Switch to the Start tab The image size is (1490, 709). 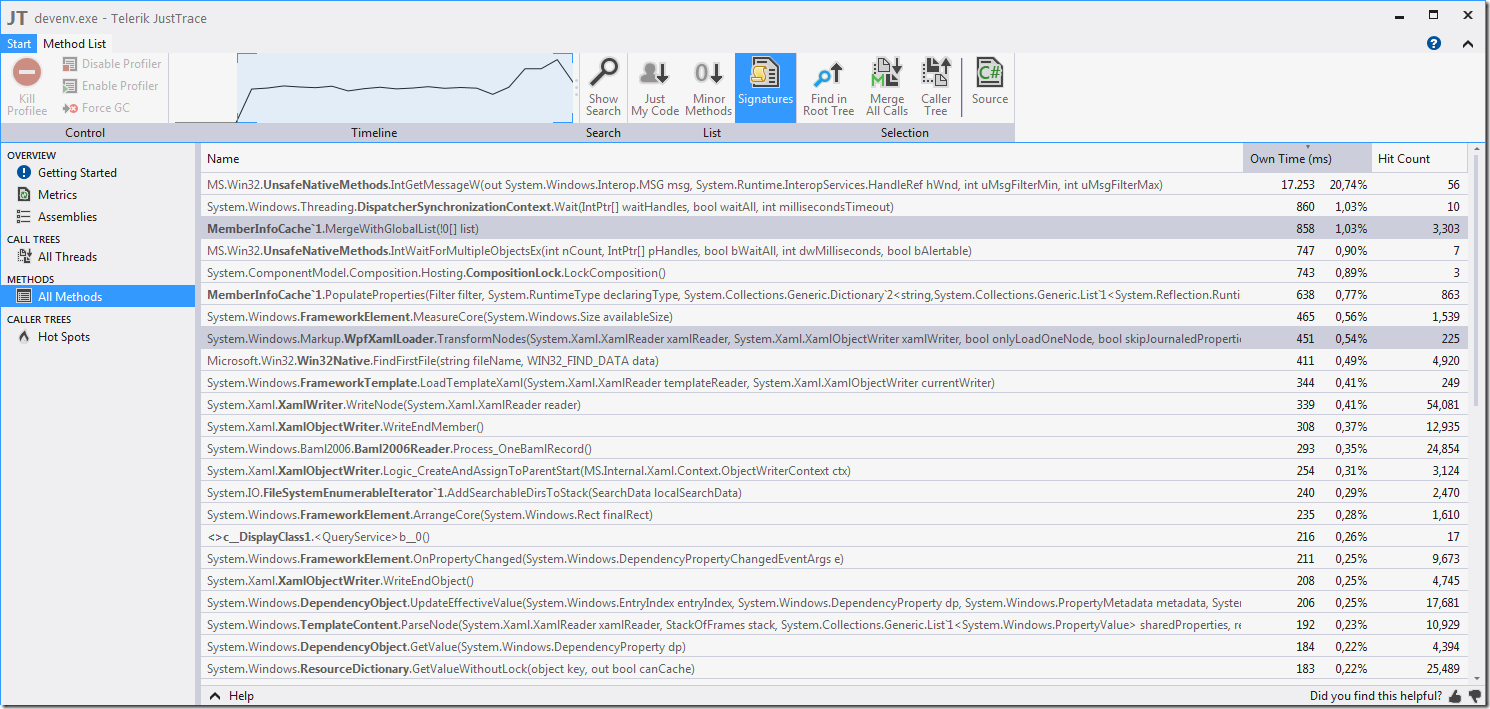click(x=19, y=44)
